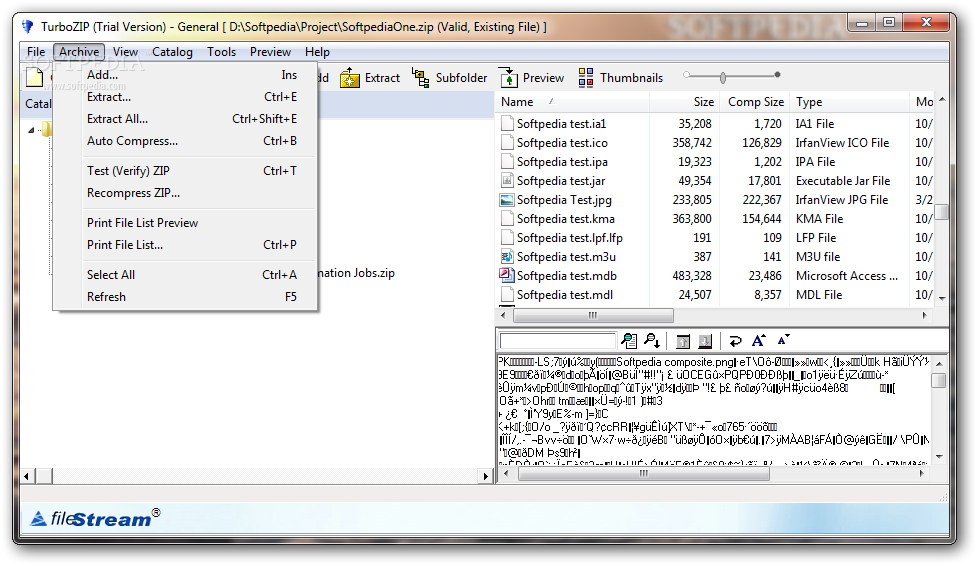The height and width of the screenshot is (565, 977).
Task: Jump to top of preview text
Action: [683, 341]
